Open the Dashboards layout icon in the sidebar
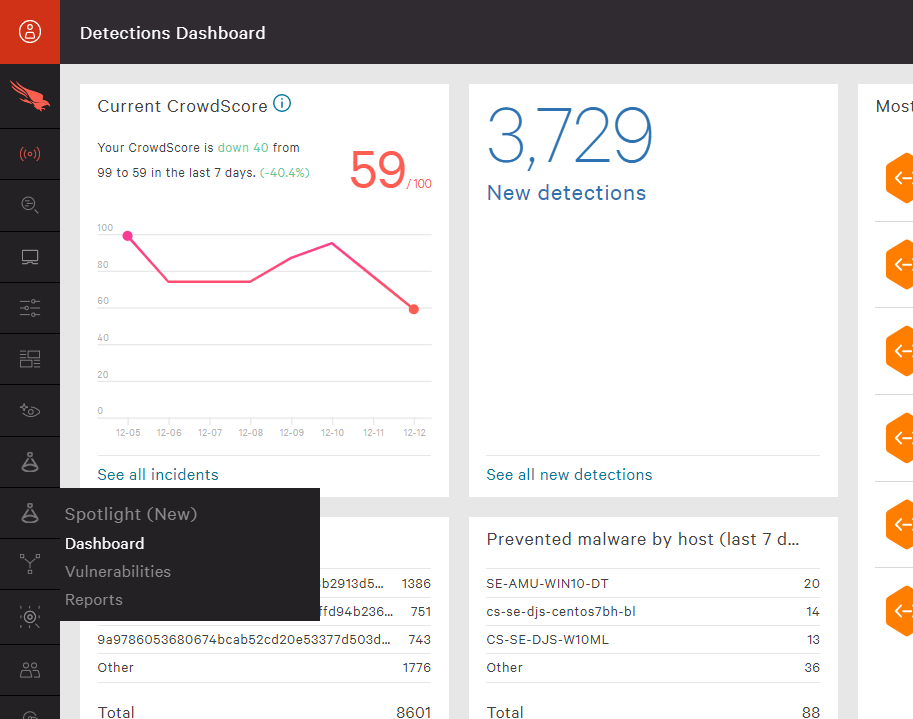The image size is (913, 719). (x=30, y=359)
